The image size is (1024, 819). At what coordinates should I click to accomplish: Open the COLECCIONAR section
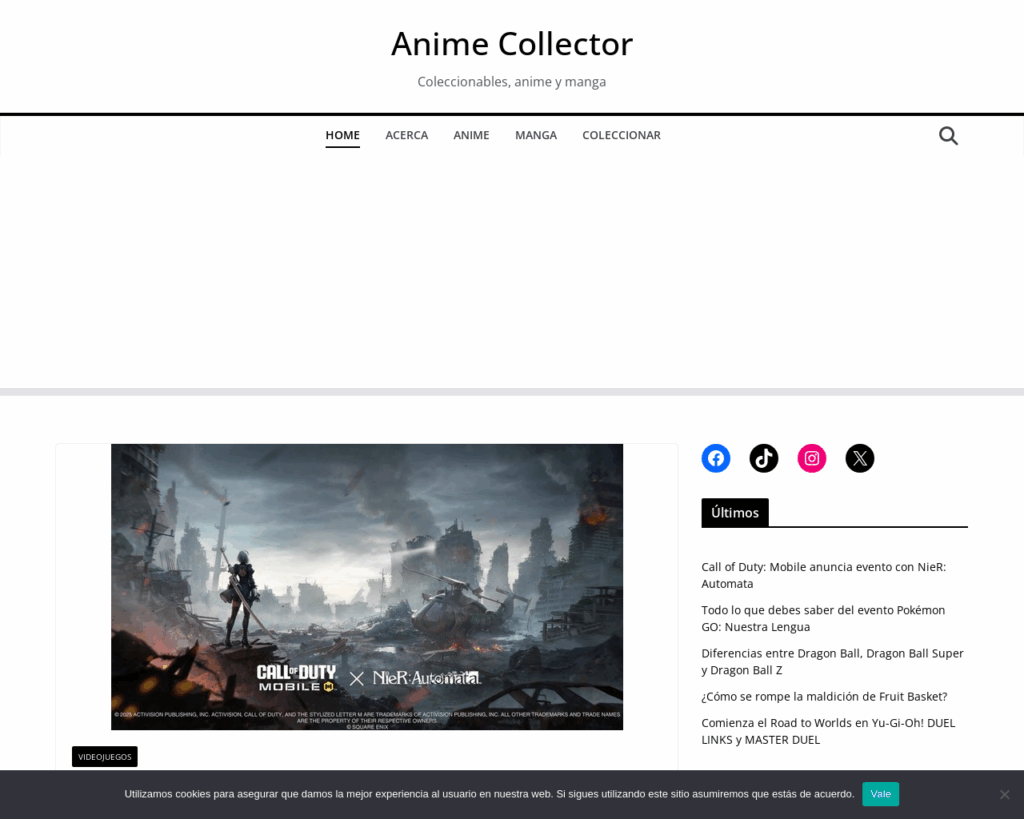(621, 135)
